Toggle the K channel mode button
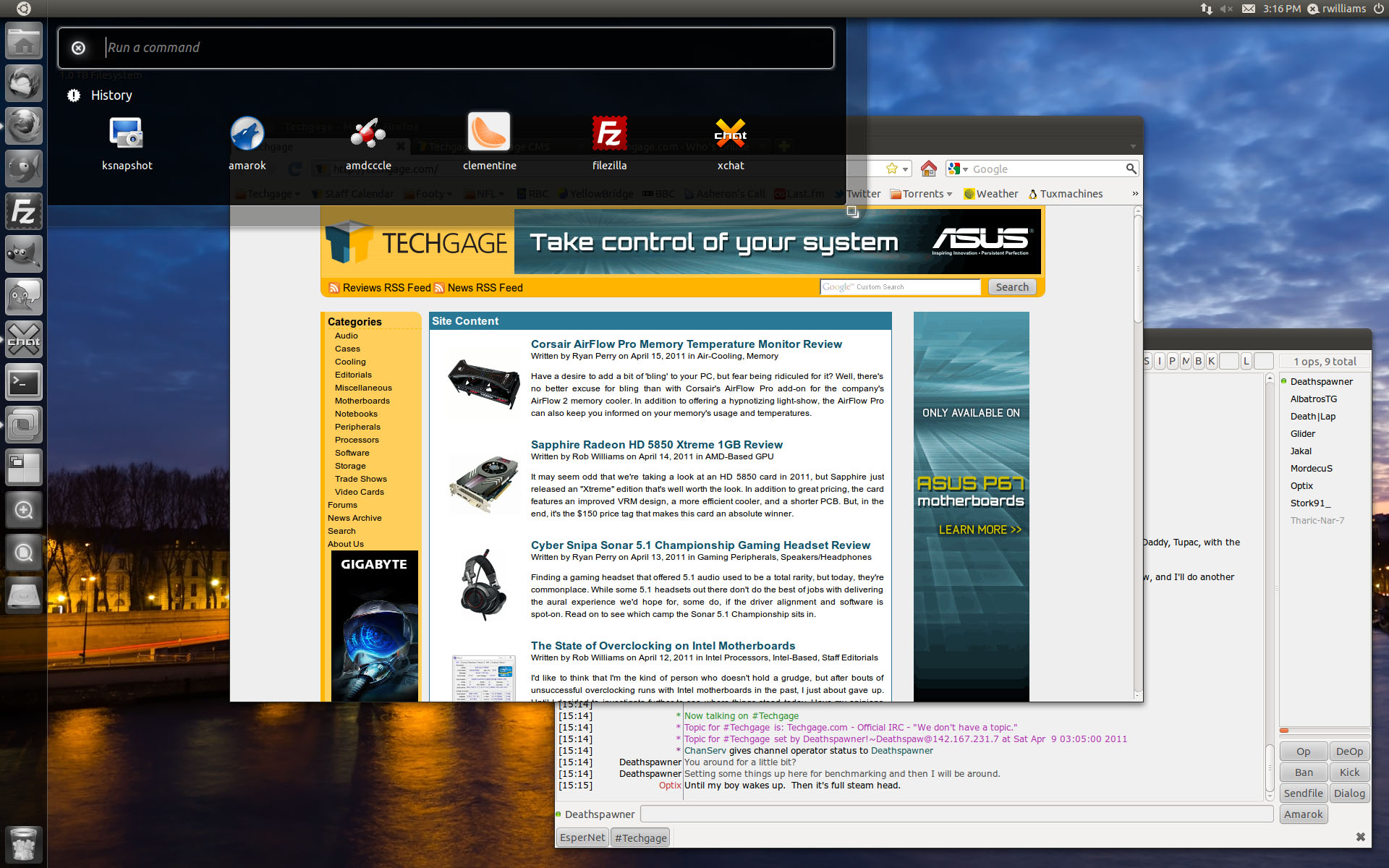The height and width of the screenshot is (868, 1389). [x=1211, y=361]
